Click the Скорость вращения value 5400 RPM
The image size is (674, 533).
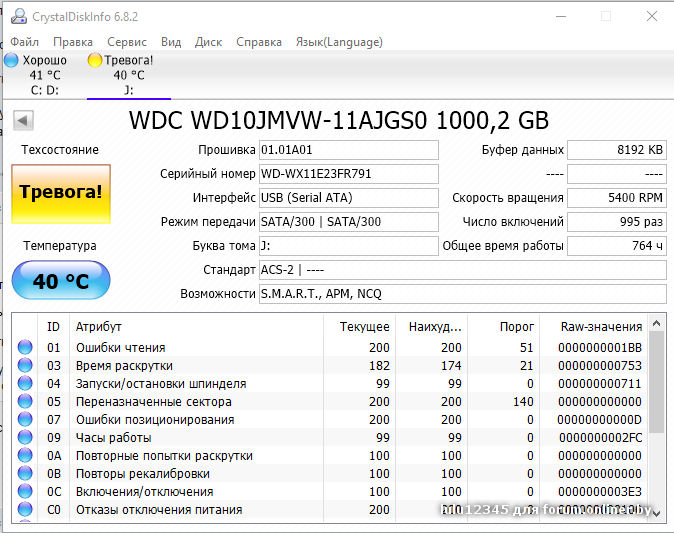coord(617,198)
